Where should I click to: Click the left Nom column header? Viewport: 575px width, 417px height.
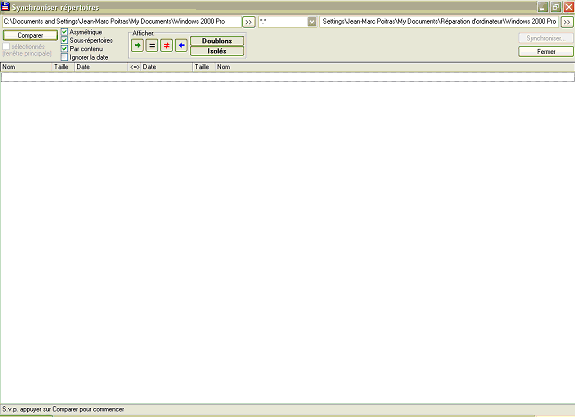(26, 67)
